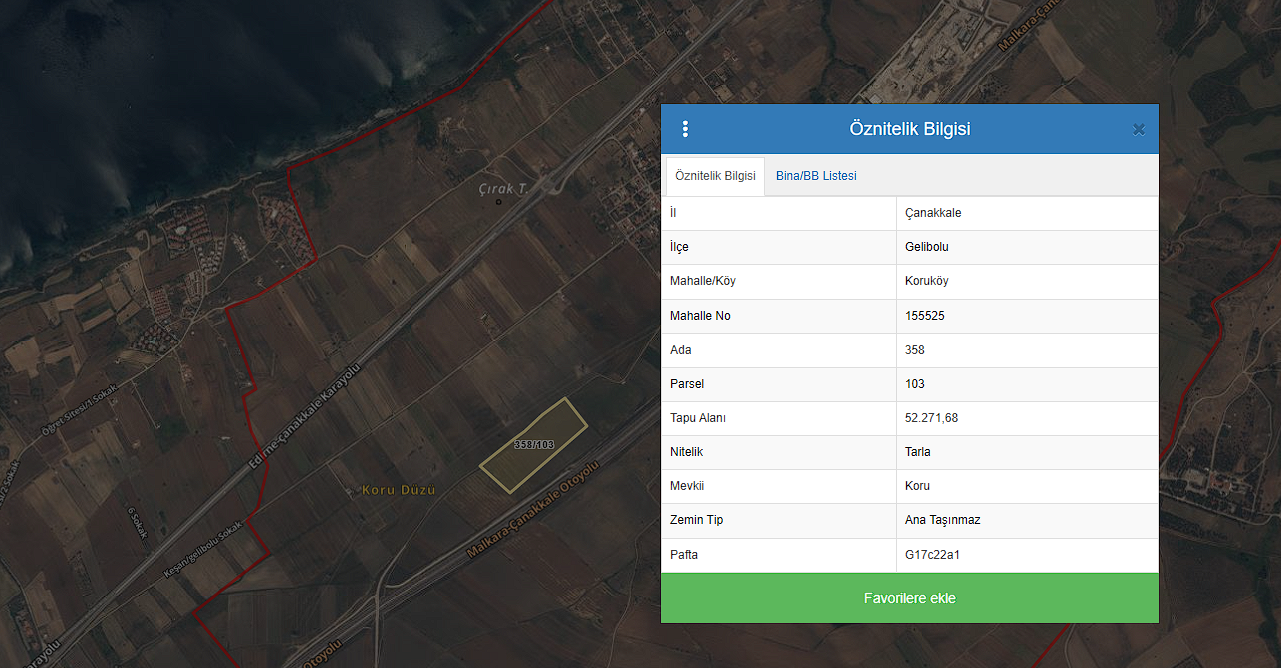Select the Koruköy value in Mahalle/Köy row
This screenshot has width=1281, height=668.
tap(926, 281)
